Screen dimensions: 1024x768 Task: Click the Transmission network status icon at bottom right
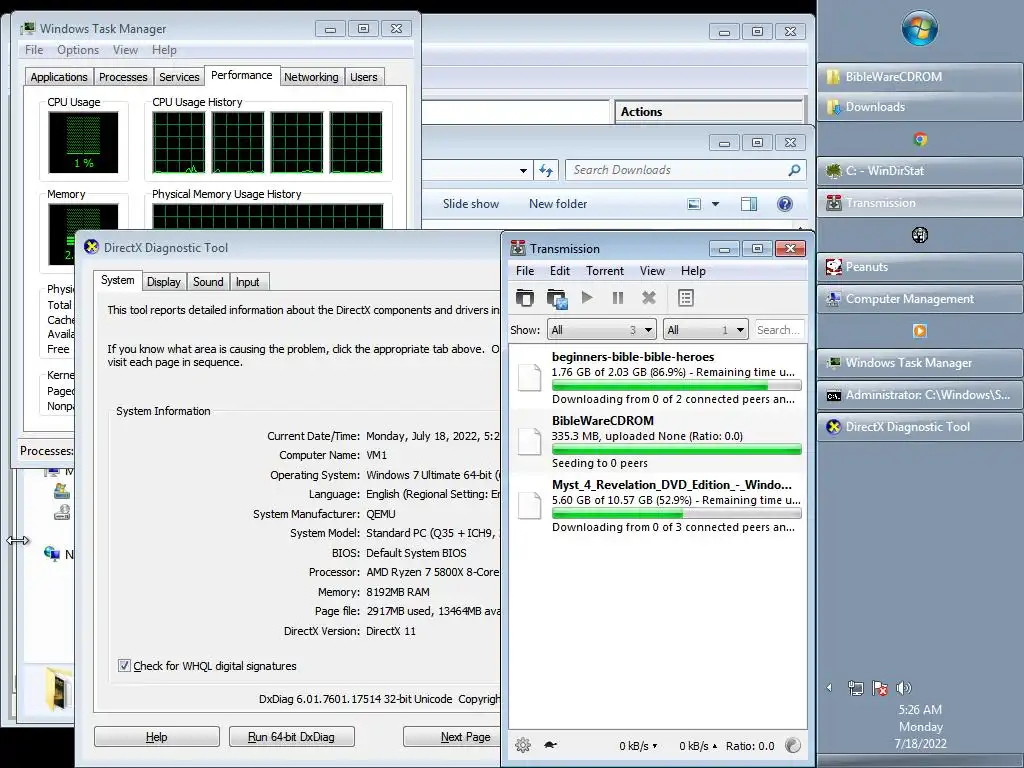(x=792, y=745)
